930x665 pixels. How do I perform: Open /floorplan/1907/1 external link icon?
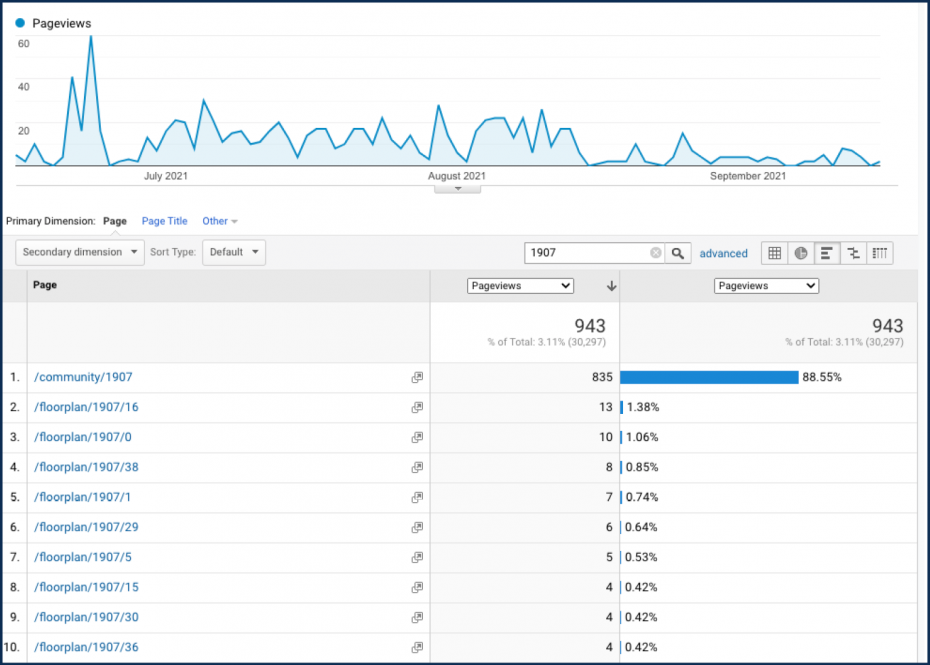(x=417, y=497)
